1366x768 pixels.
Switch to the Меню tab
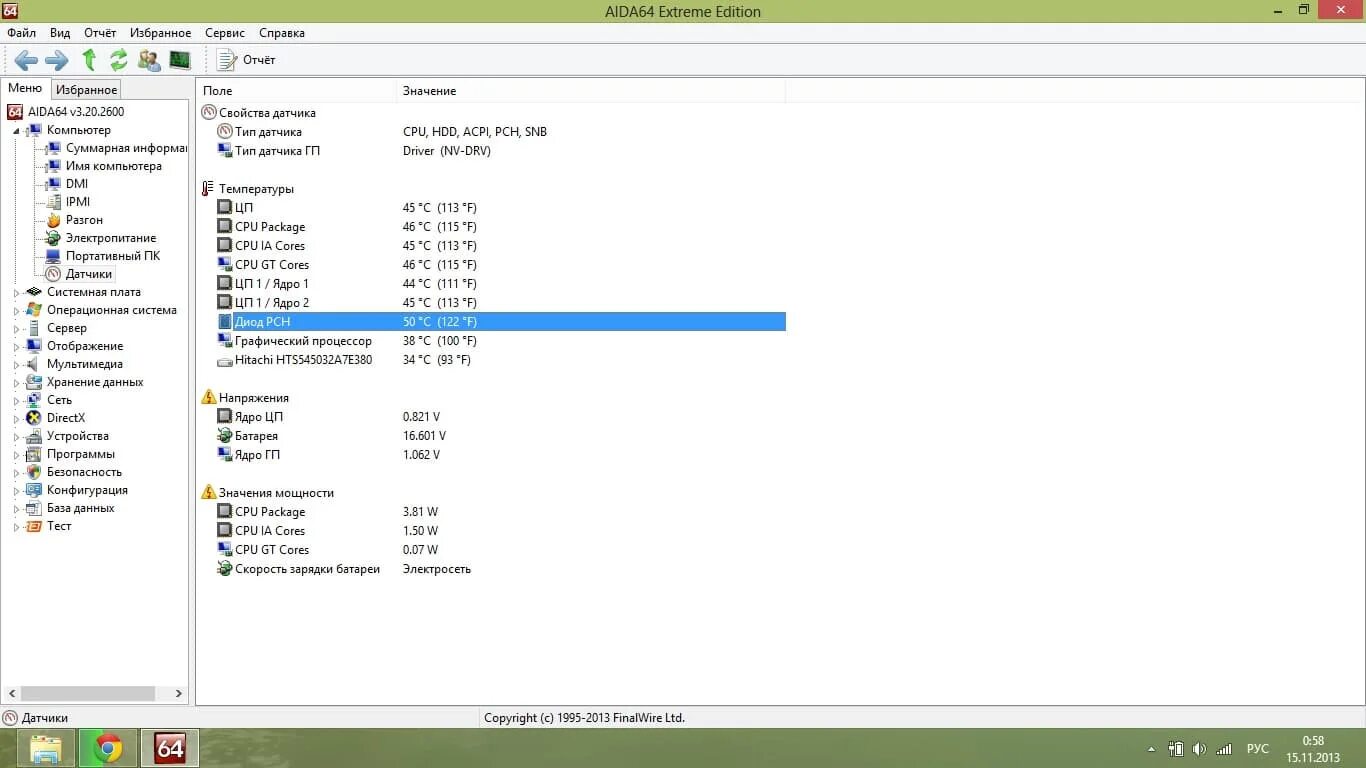(25, 88)
